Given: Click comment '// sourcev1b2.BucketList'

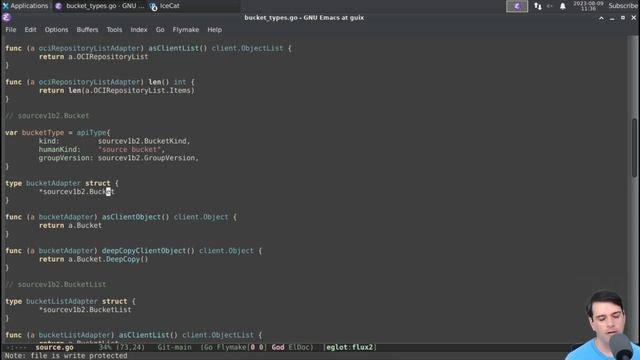Looking at the screenshot, I should pyautogui.click(x=56, y=284).
